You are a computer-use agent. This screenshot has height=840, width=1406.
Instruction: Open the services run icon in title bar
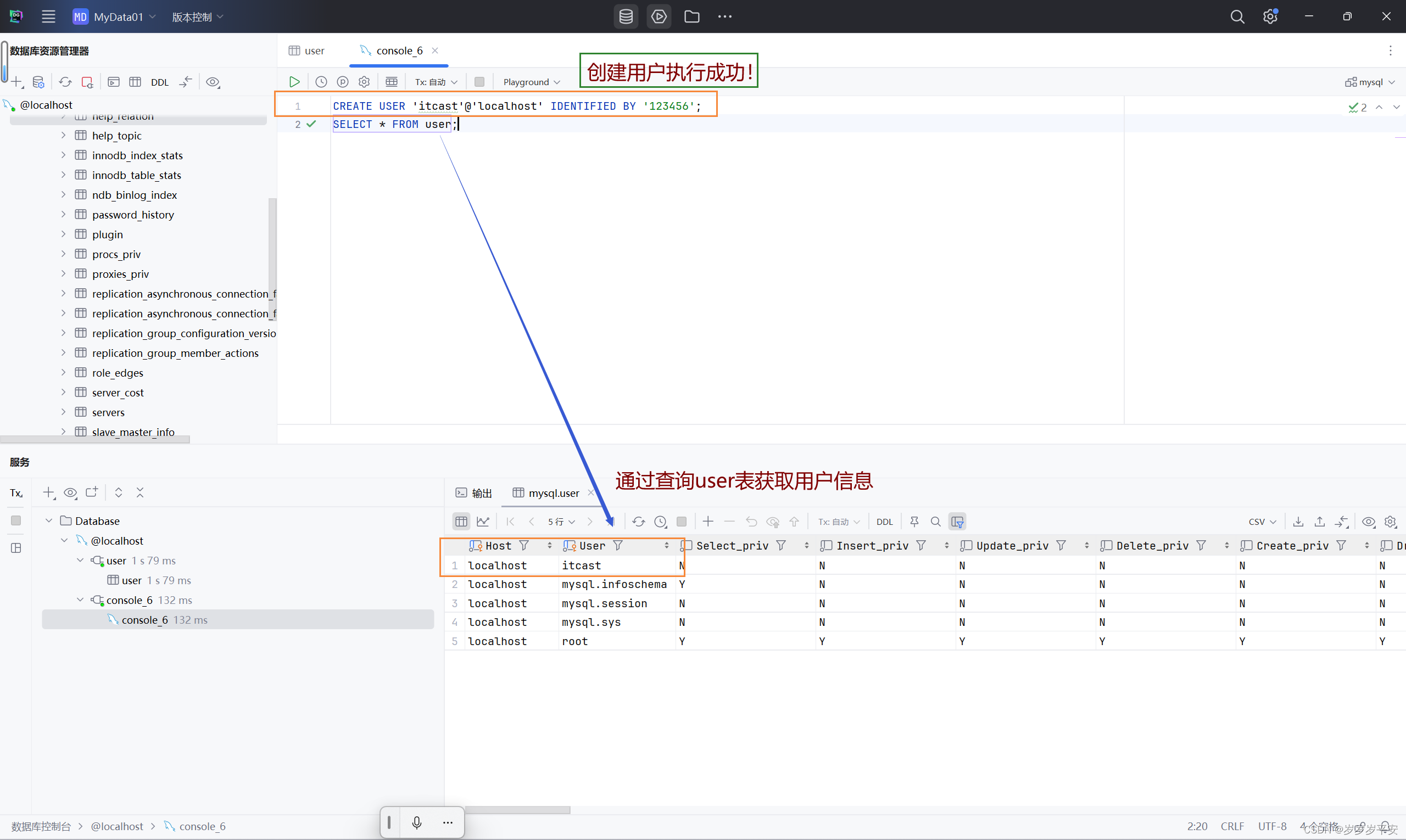(659, 16)
